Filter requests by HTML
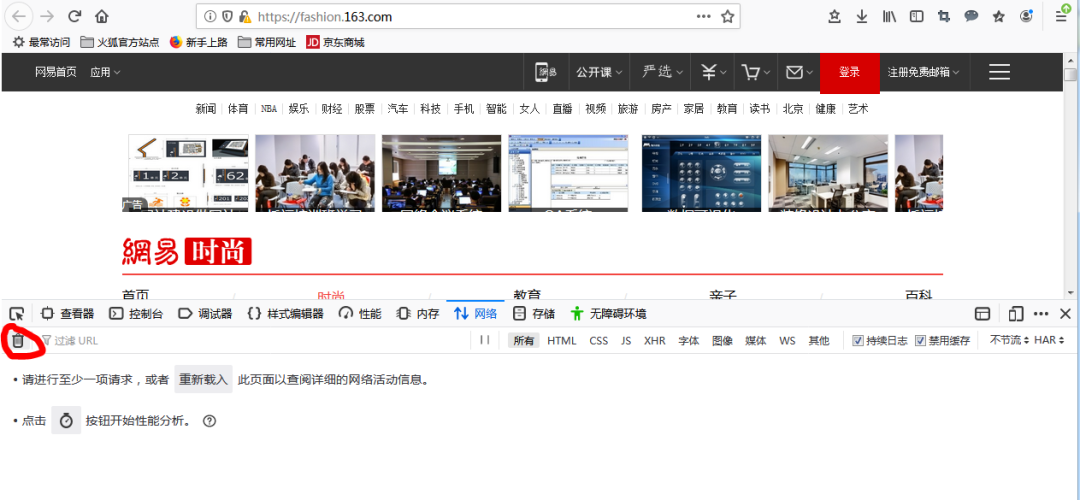Screen dimensions: 1080x500 click(561, 340)
